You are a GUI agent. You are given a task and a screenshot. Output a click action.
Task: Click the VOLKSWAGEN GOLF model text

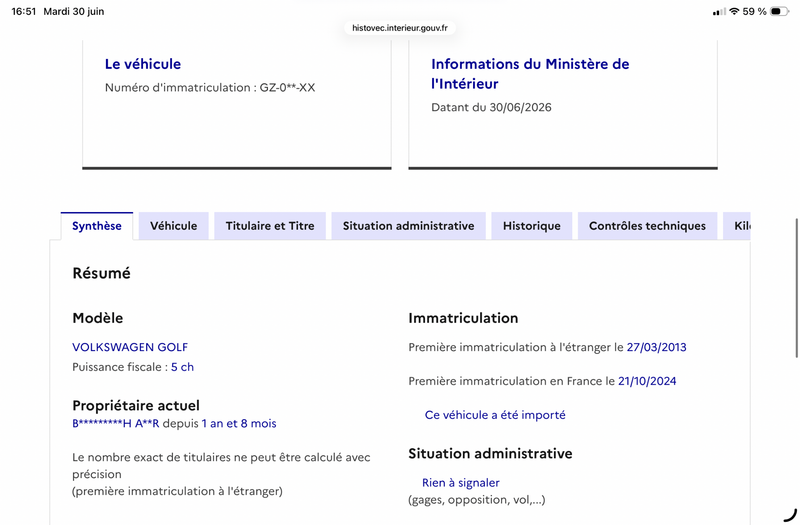[130, 347]
